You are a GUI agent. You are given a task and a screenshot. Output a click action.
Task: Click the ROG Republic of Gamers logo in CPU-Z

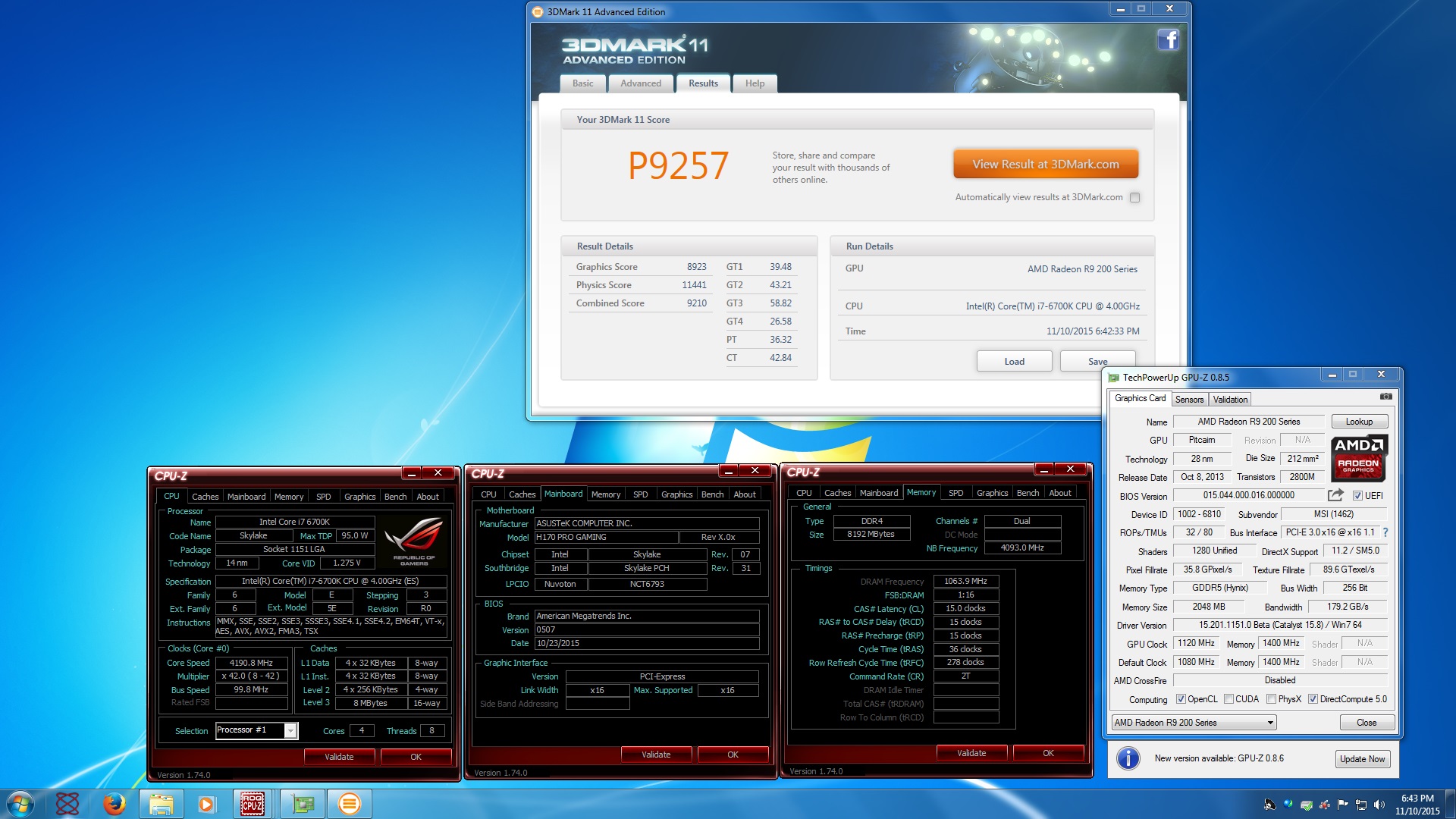(x=414, y=541)
